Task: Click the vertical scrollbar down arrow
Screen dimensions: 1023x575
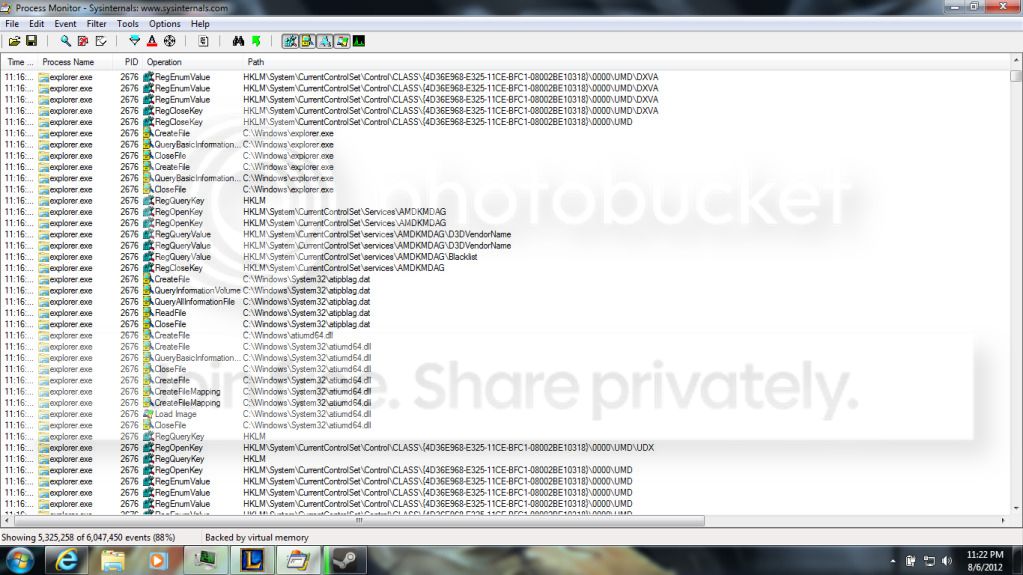Action: pyautogui.click(x=1016, y=508)
